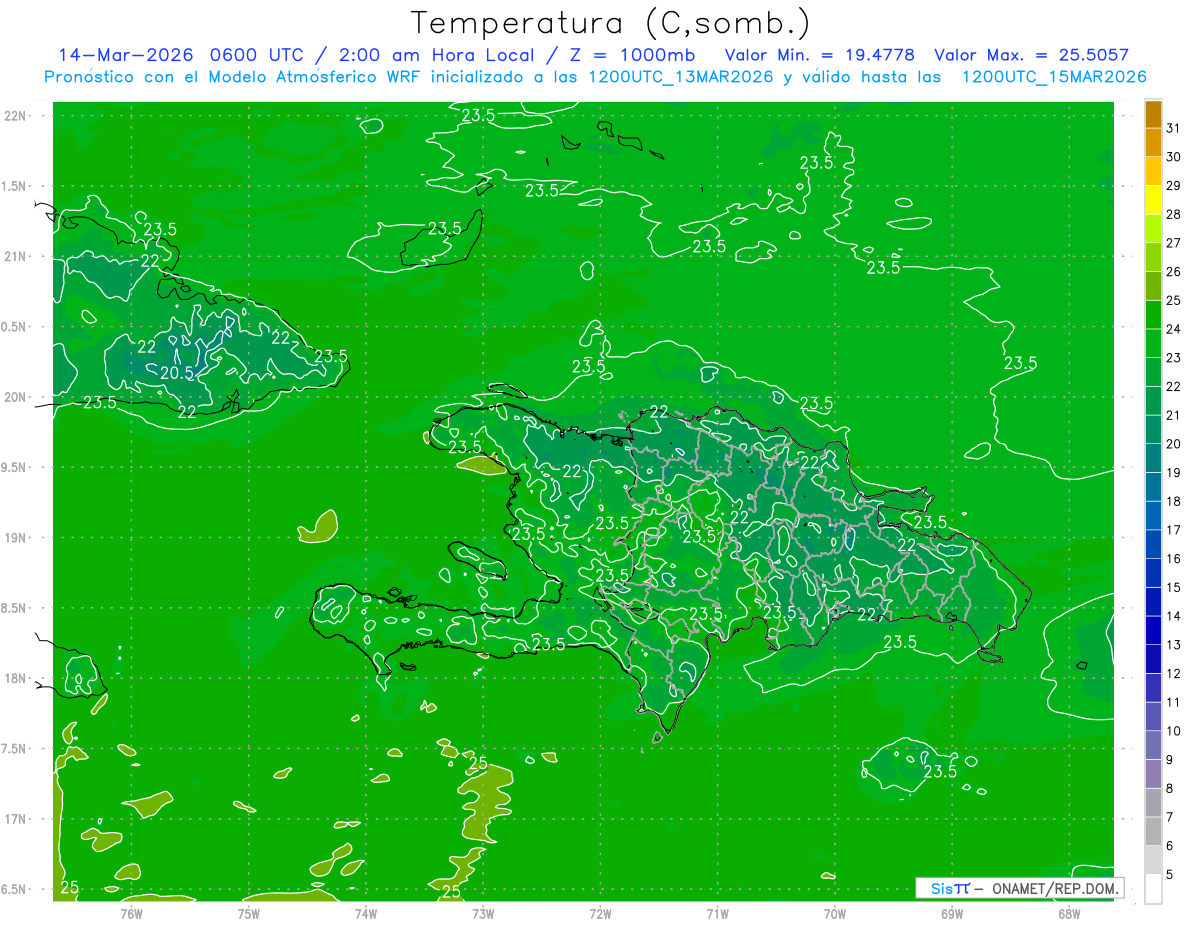Click the 'Valor Max. = 25.5057' readout

[x=1031, y=55]
